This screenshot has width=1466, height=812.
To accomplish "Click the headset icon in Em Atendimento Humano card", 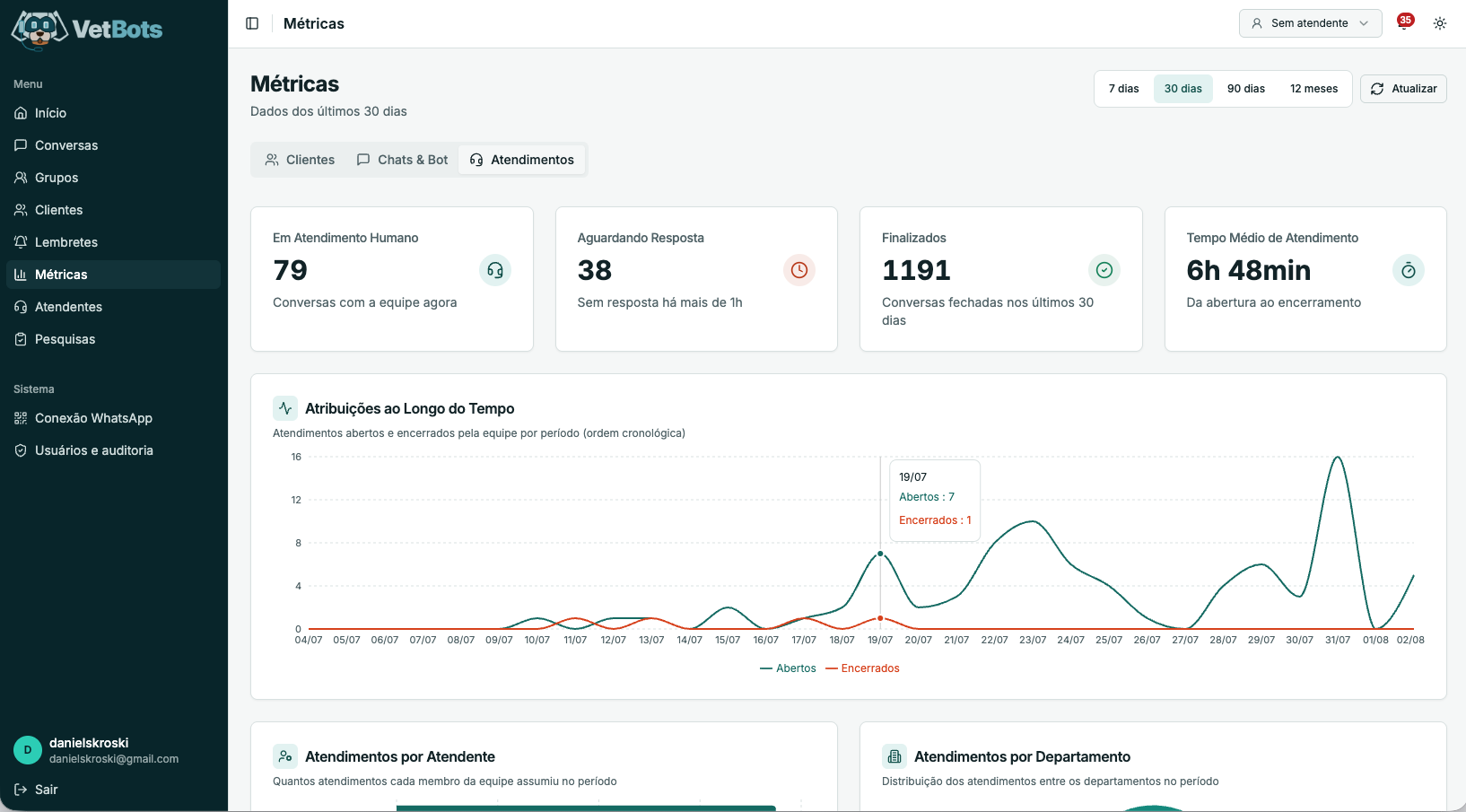I will pos(495,270).
